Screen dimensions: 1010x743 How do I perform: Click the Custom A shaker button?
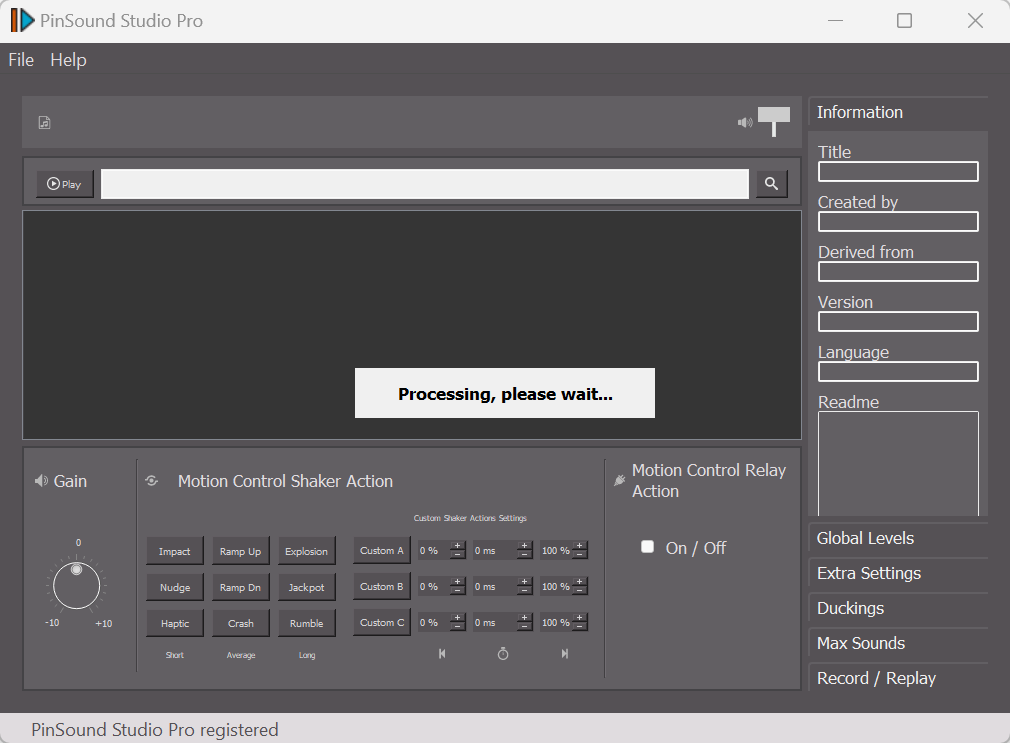[381, 550]
